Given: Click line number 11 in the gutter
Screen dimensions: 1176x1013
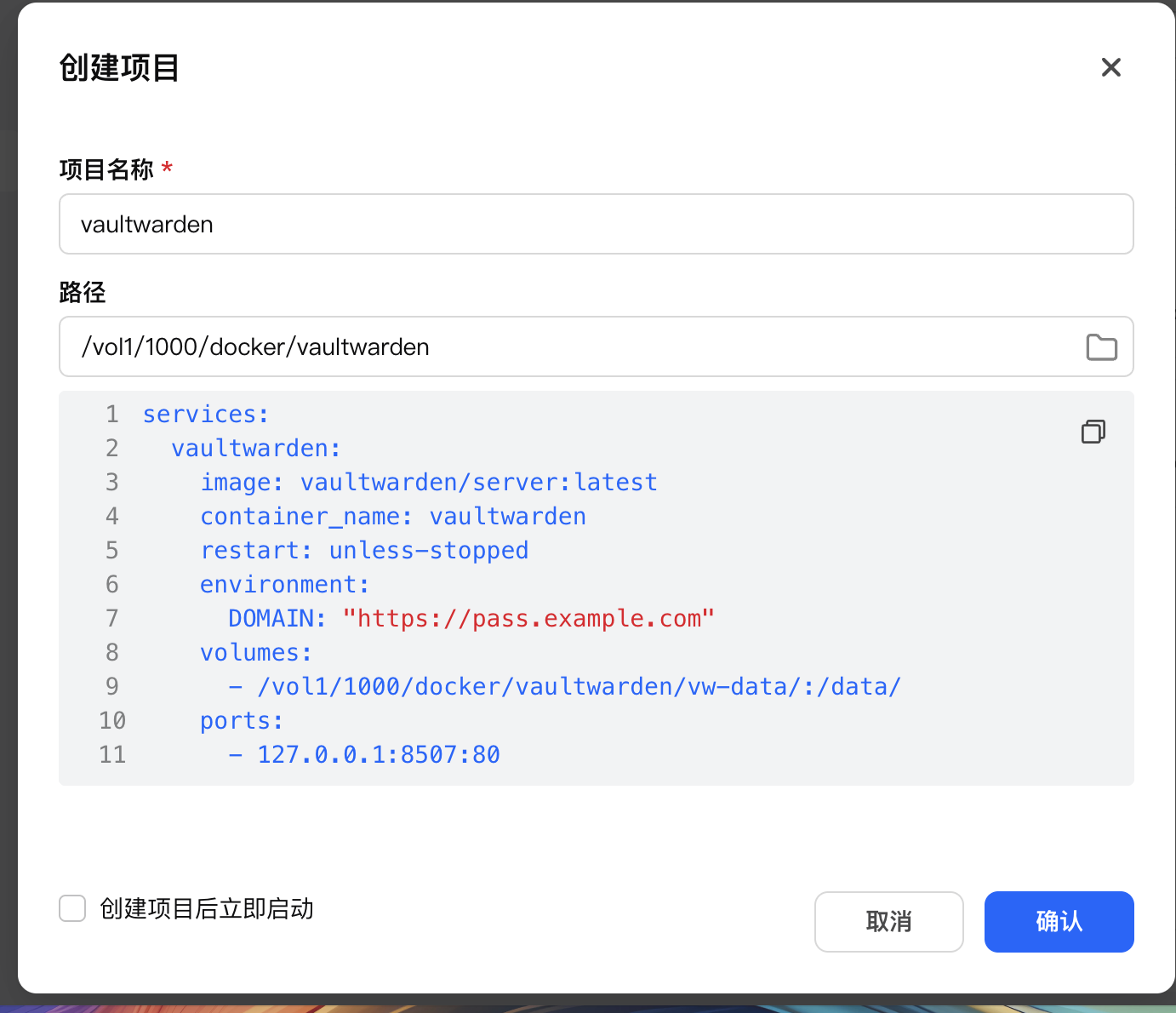Looking at the screenshot, I should [112, 755].
